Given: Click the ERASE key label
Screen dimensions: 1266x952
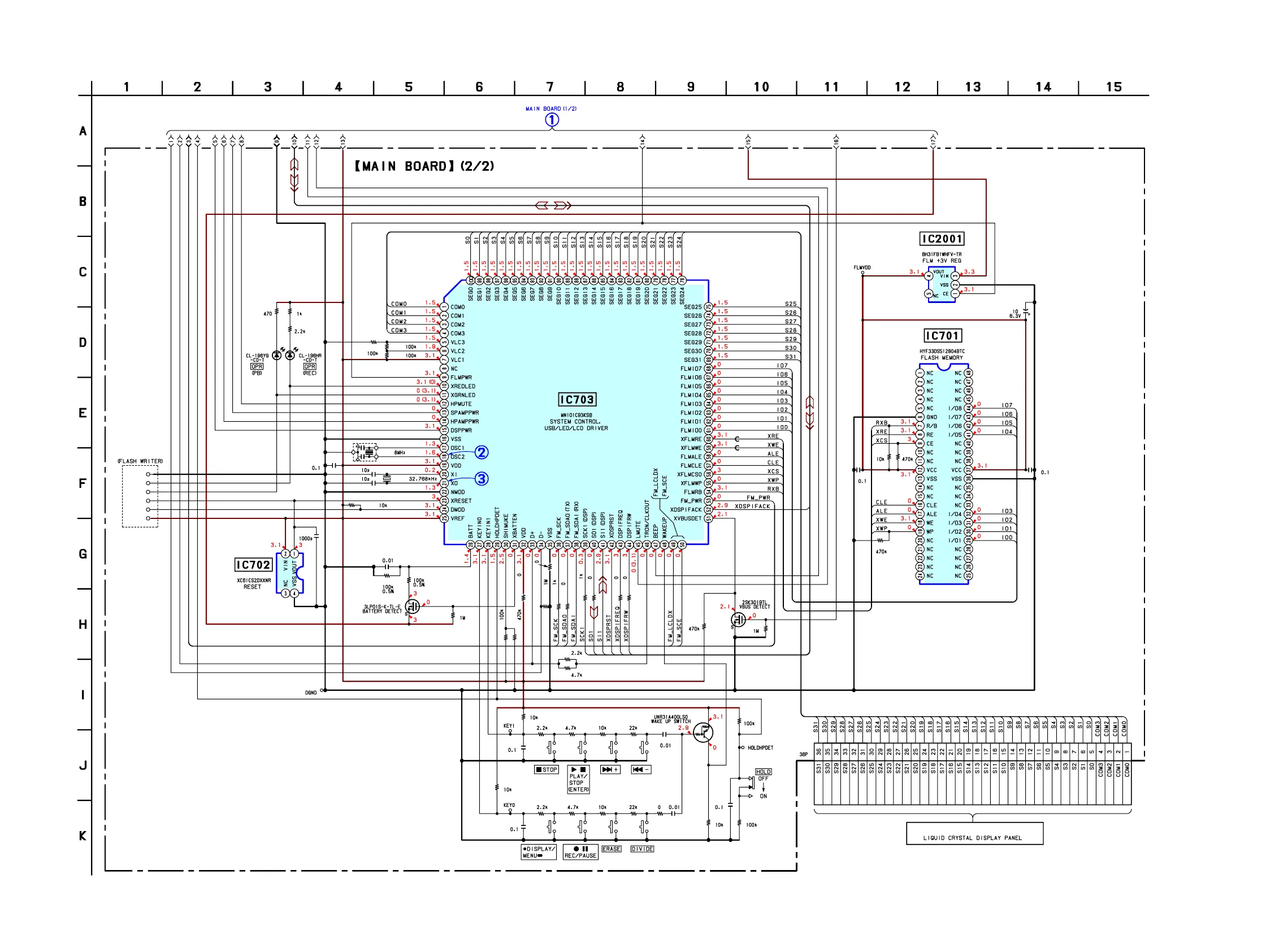Looking at the screenshot, I should point(612,849).
